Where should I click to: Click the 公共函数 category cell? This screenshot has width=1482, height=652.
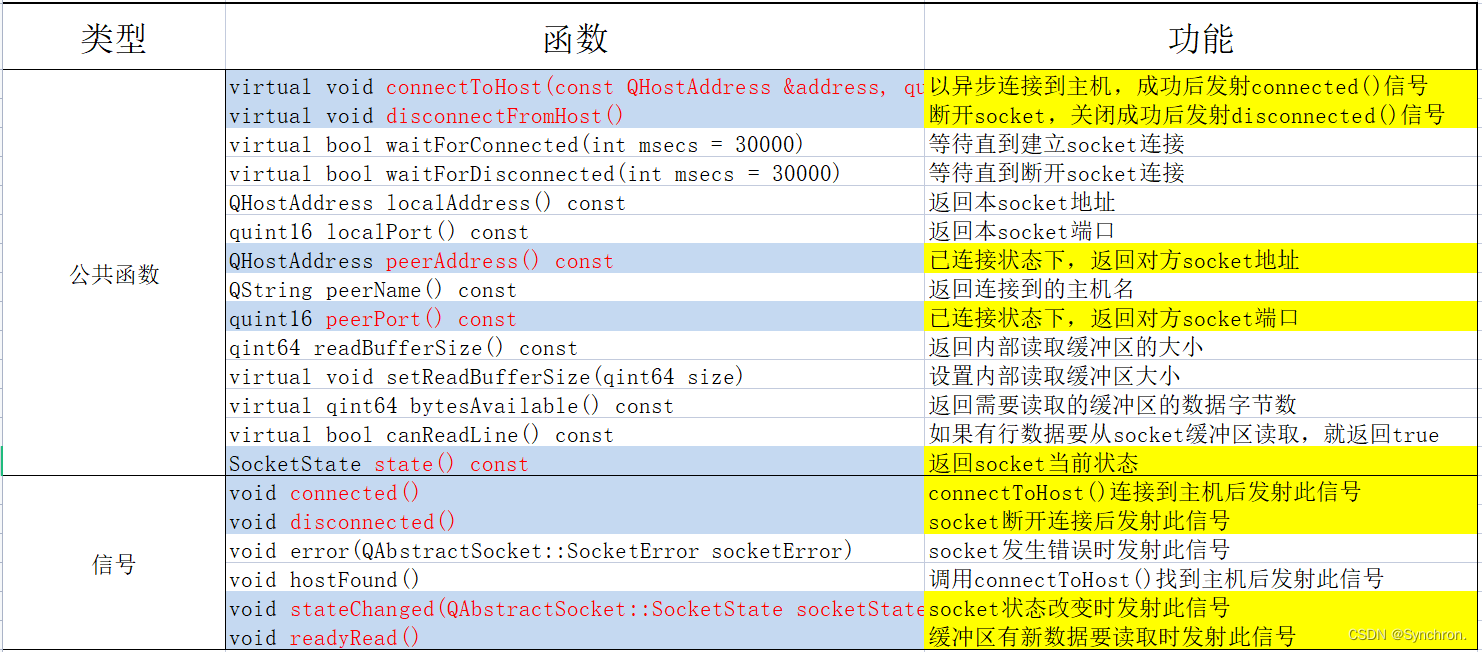click(113, 275)
